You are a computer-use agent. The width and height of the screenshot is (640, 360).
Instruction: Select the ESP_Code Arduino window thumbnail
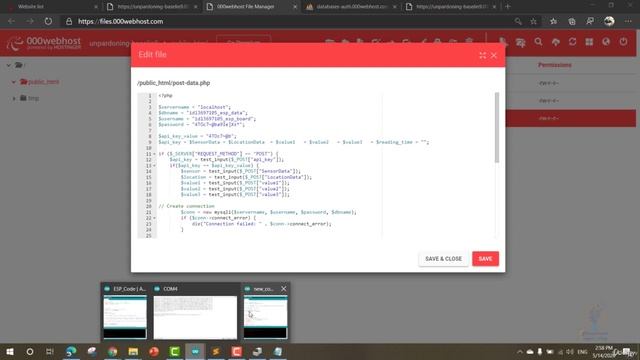pos(125,317)
